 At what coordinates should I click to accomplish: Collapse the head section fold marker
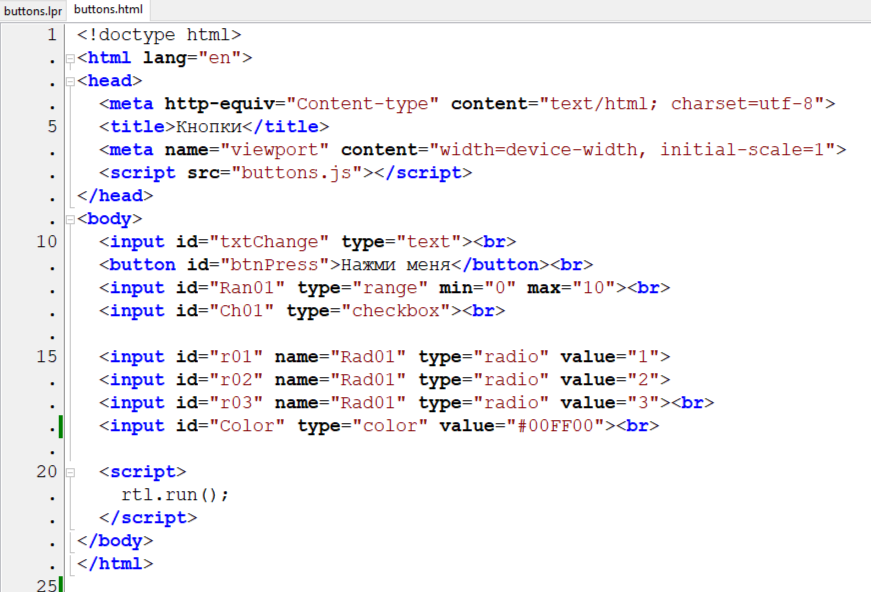click(x=71, y=81)
